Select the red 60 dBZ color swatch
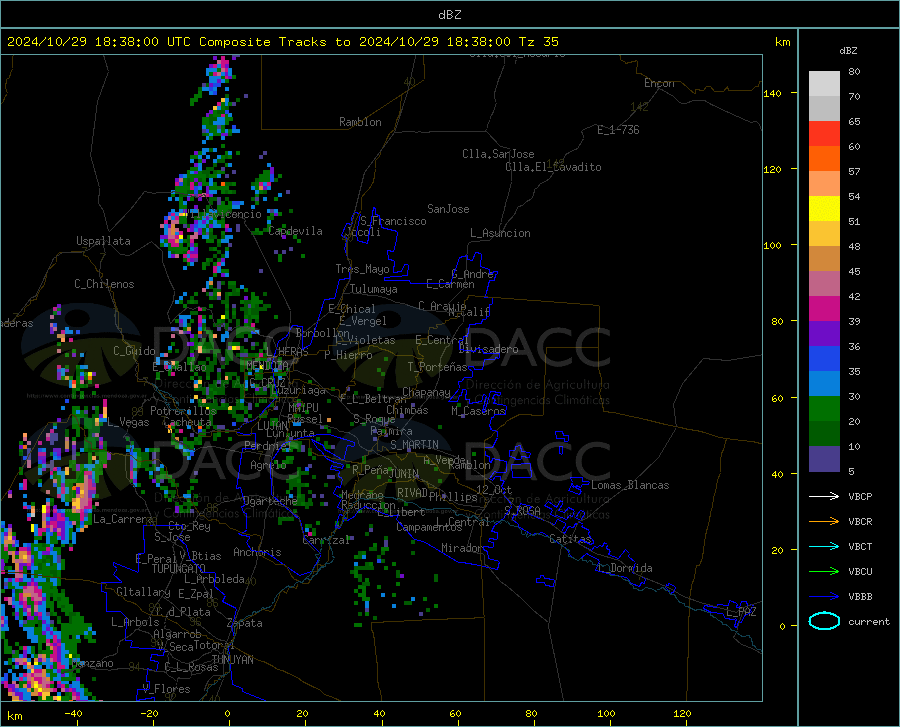Viewport: 900px width, 727px height. coord(824,134)
